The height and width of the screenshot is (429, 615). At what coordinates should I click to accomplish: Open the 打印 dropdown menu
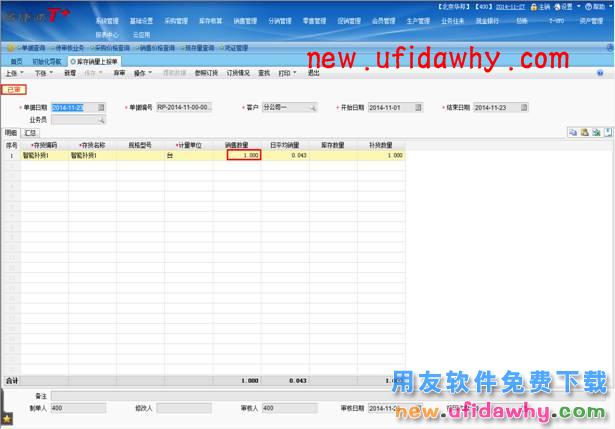(x=295, y=73)
